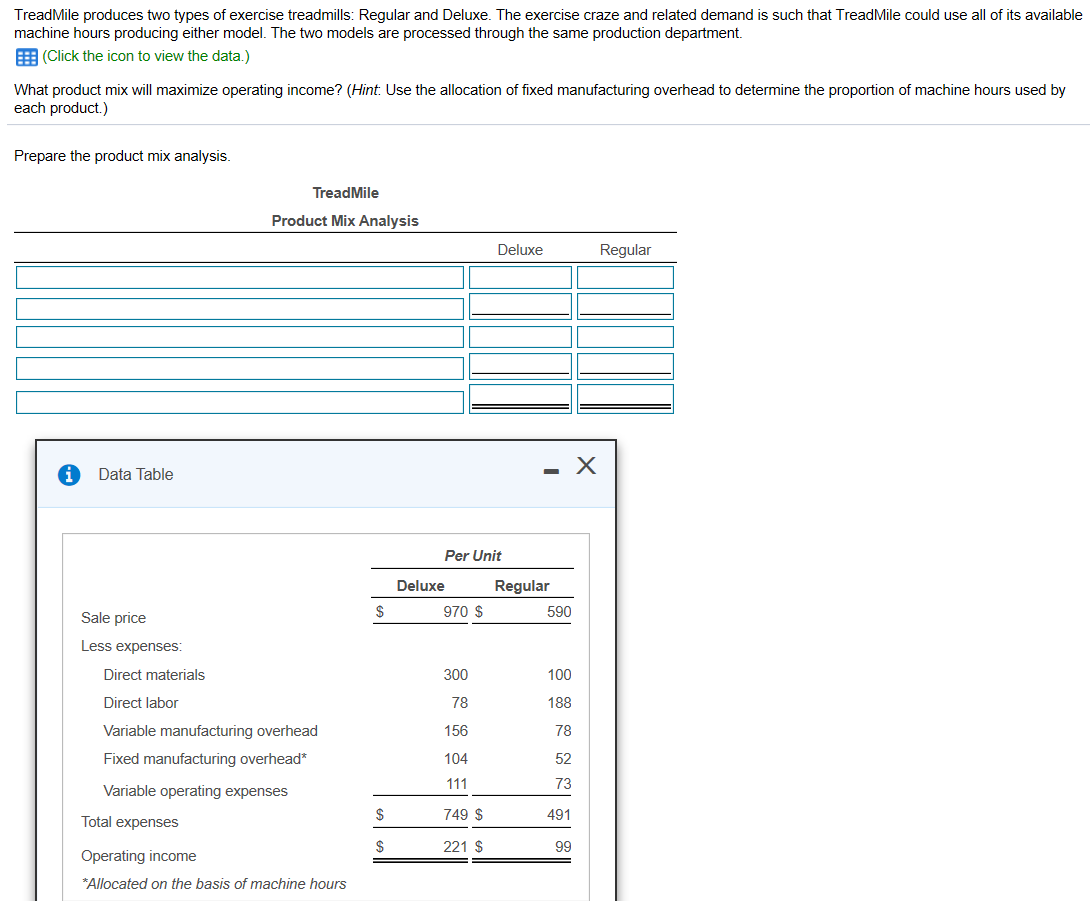Click third row Regular value field

coord(625,337)
